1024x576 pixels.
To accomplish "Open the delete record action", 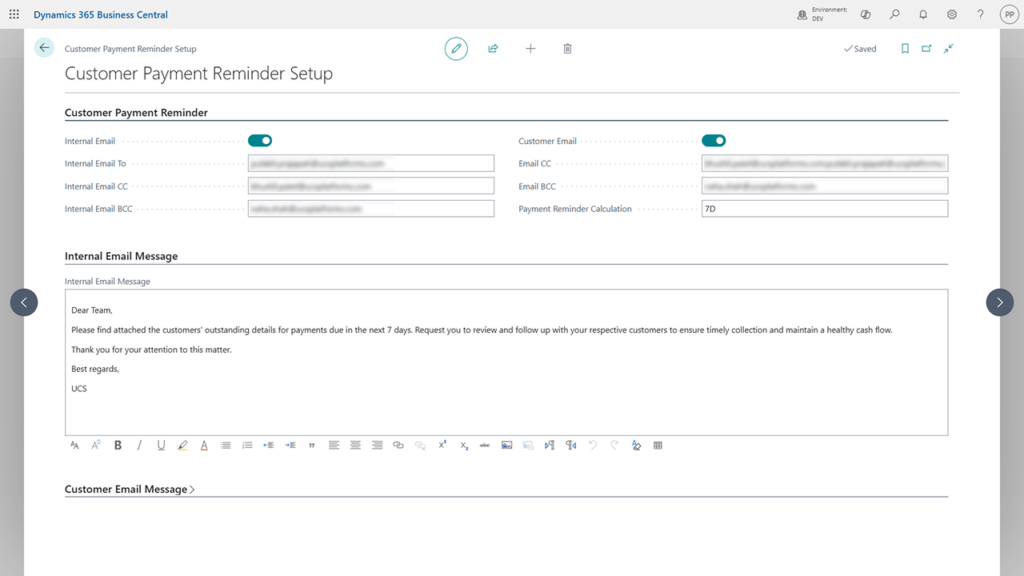I will pos(567,48).
